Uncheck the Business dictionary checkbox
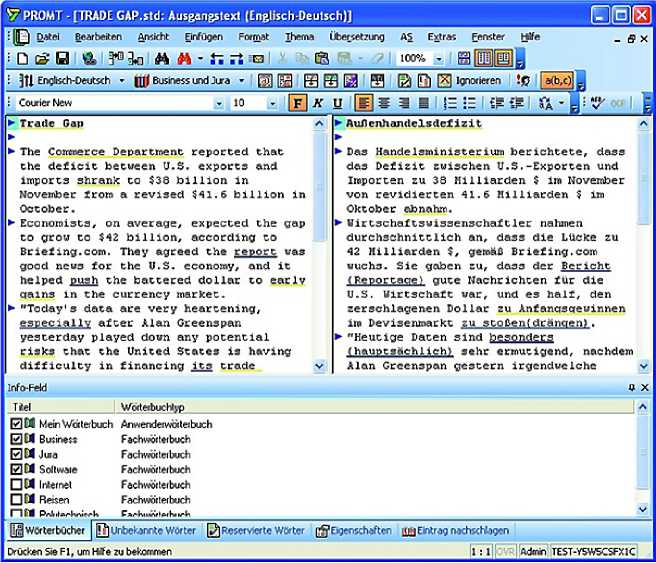 point(15,439)
